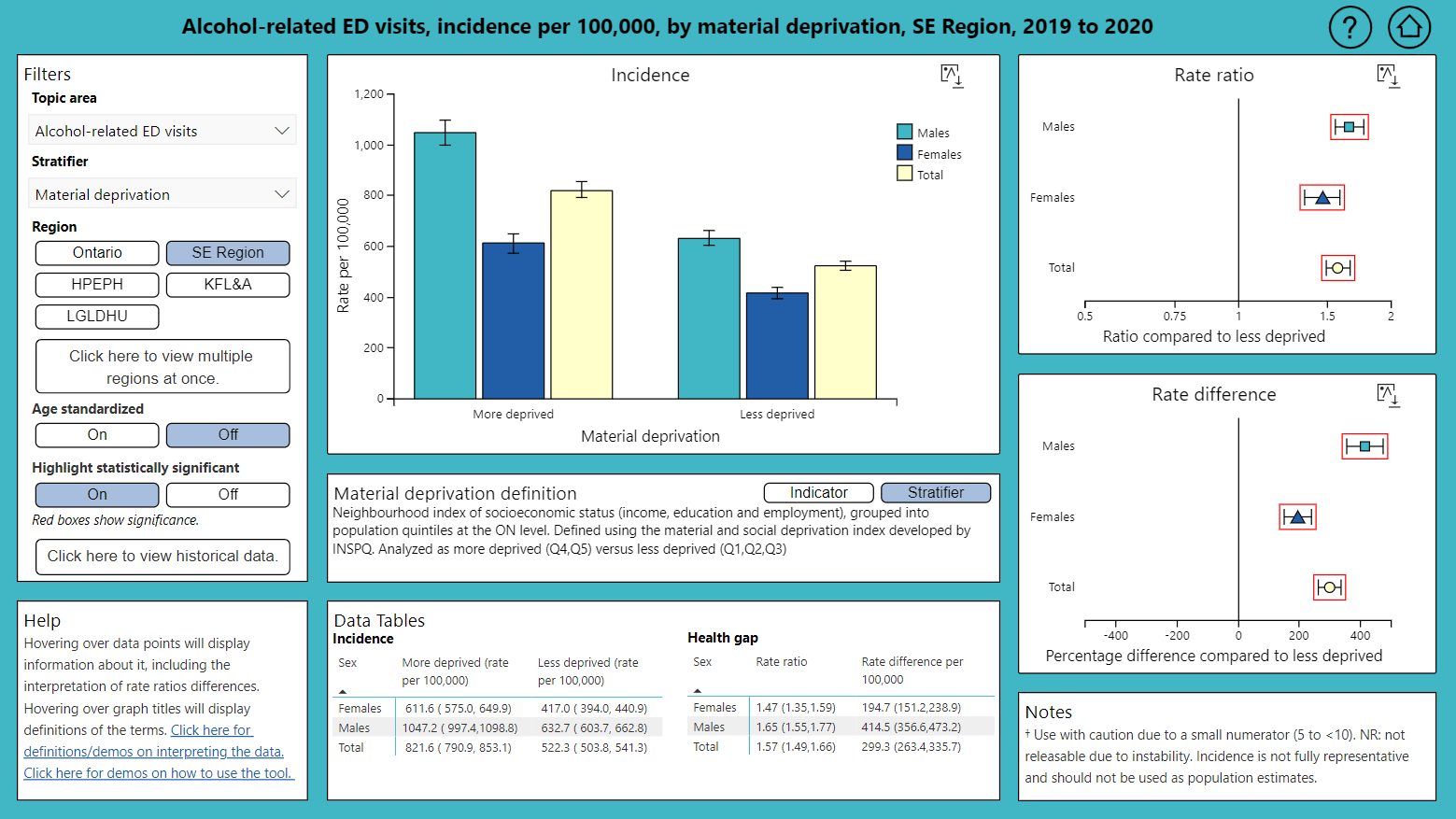Click the Total row label in Incidence table

[x=351, y=748]
